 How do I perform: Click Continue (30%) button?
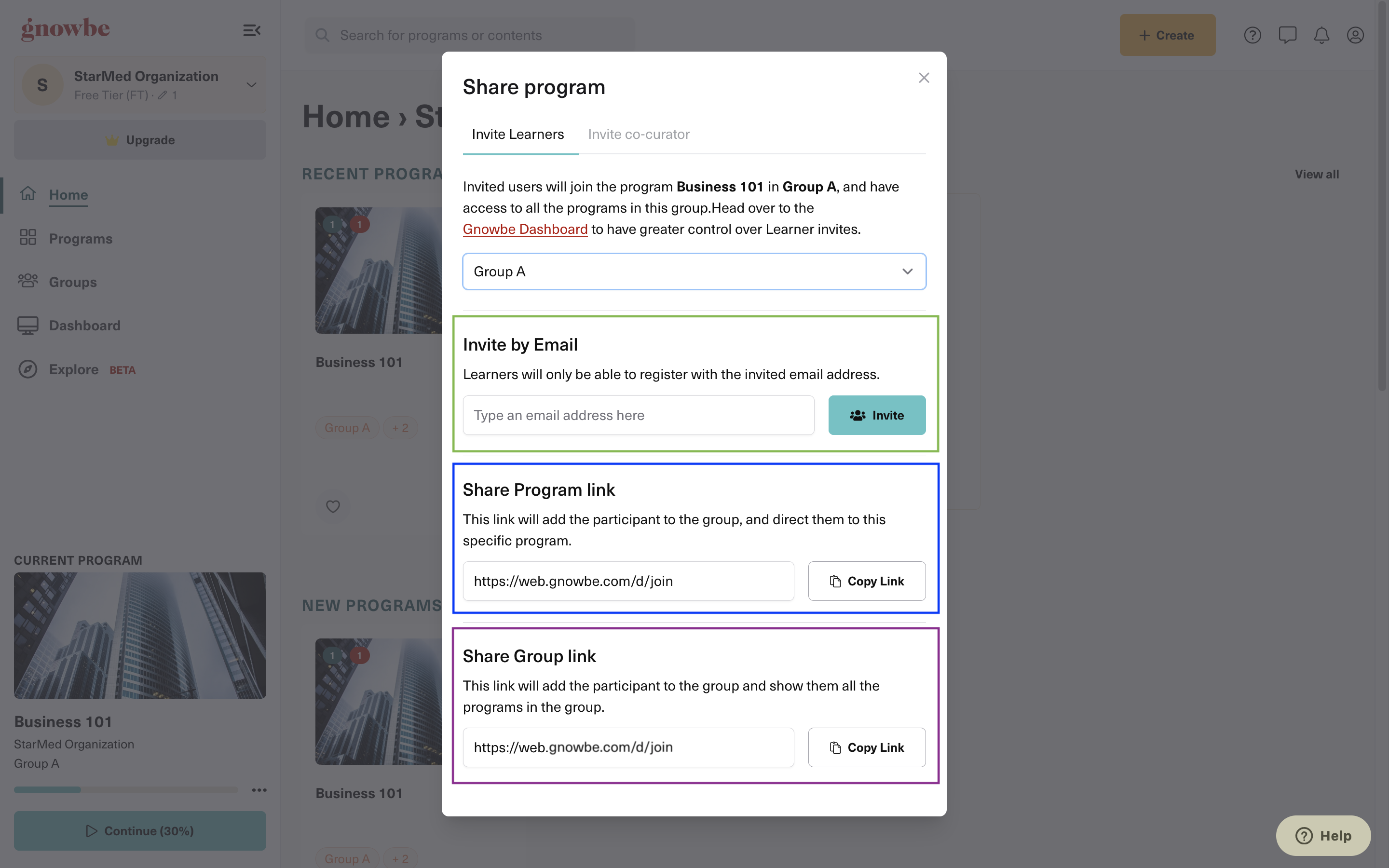[139, 831]
